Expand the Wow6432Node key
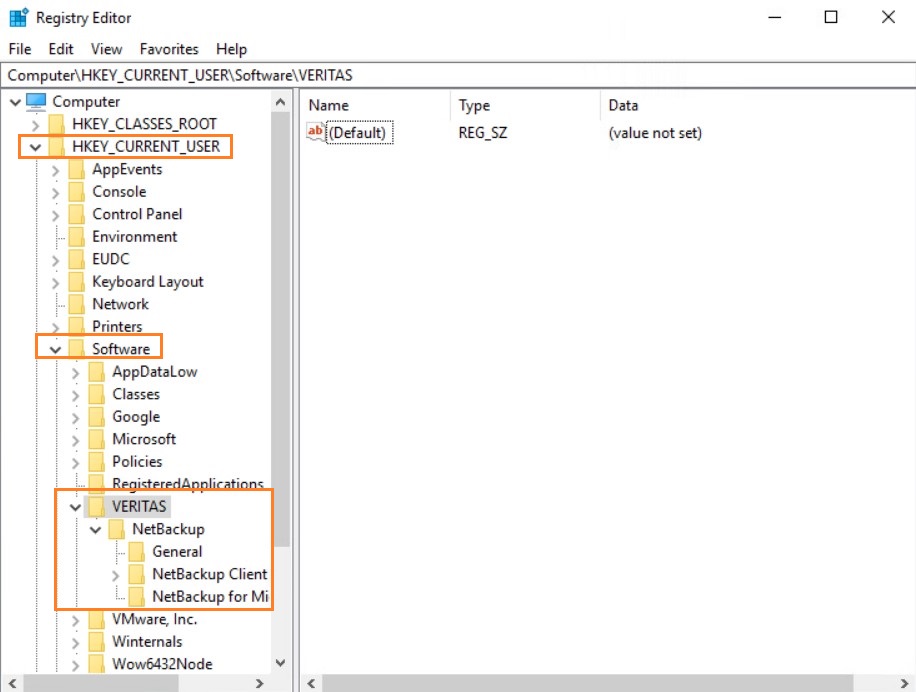 (x=75, y=666)
